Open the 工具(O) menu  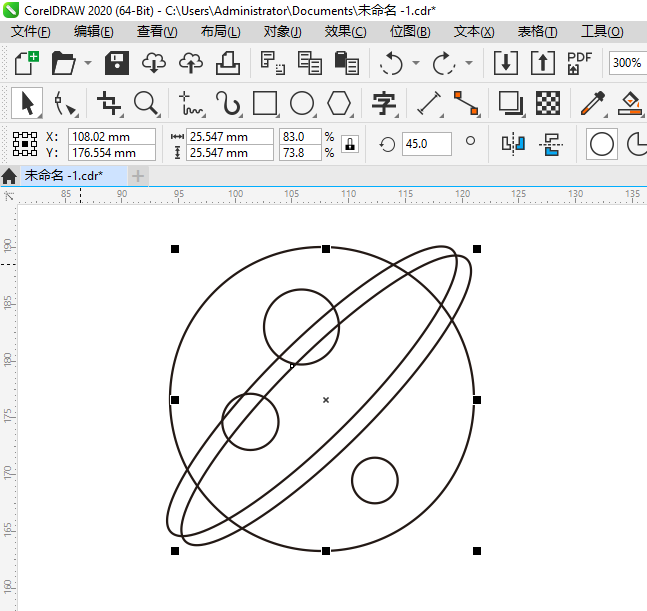click(602, 32)
